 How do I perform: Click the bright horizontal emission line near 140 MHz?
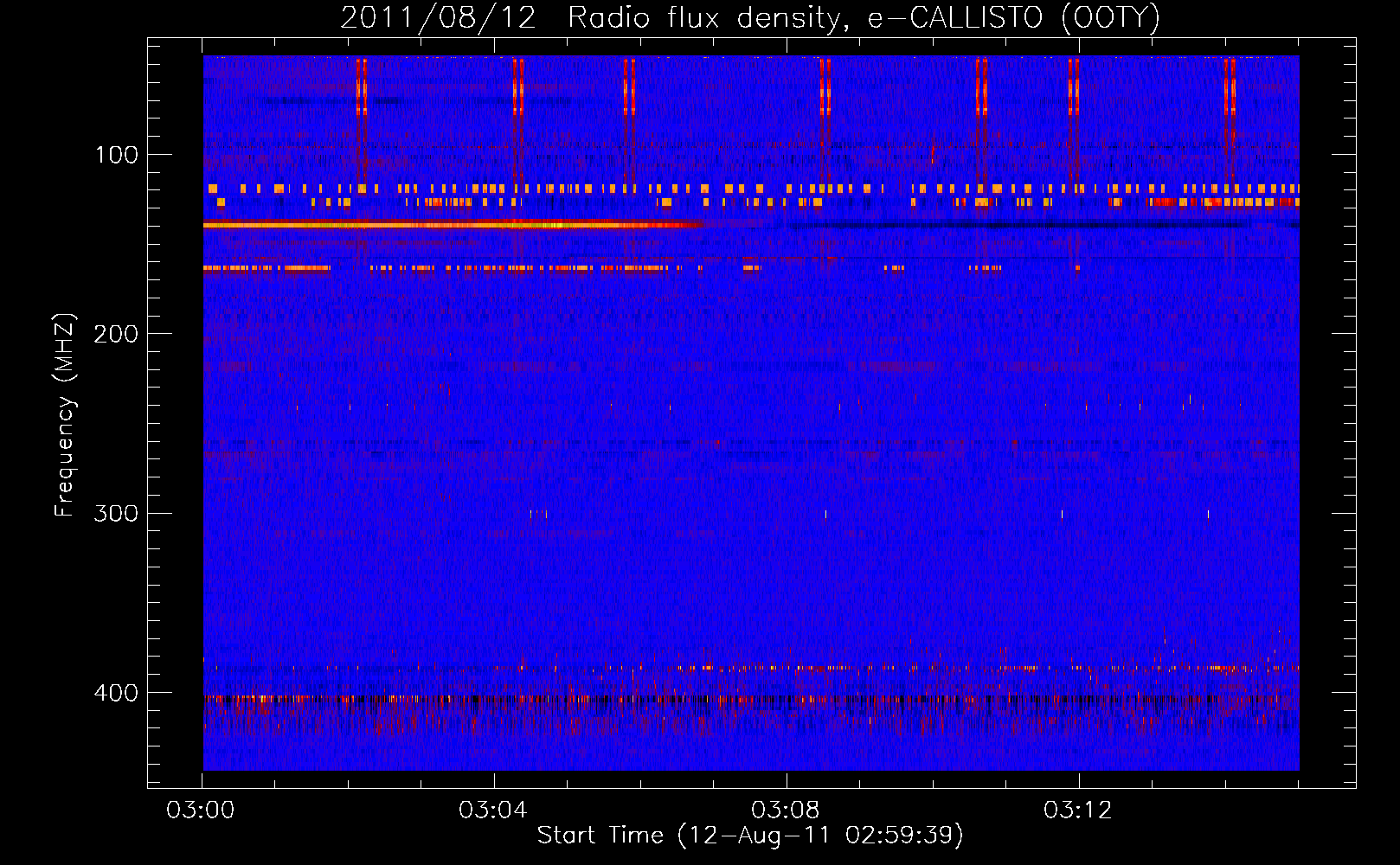tap(454, 225)
